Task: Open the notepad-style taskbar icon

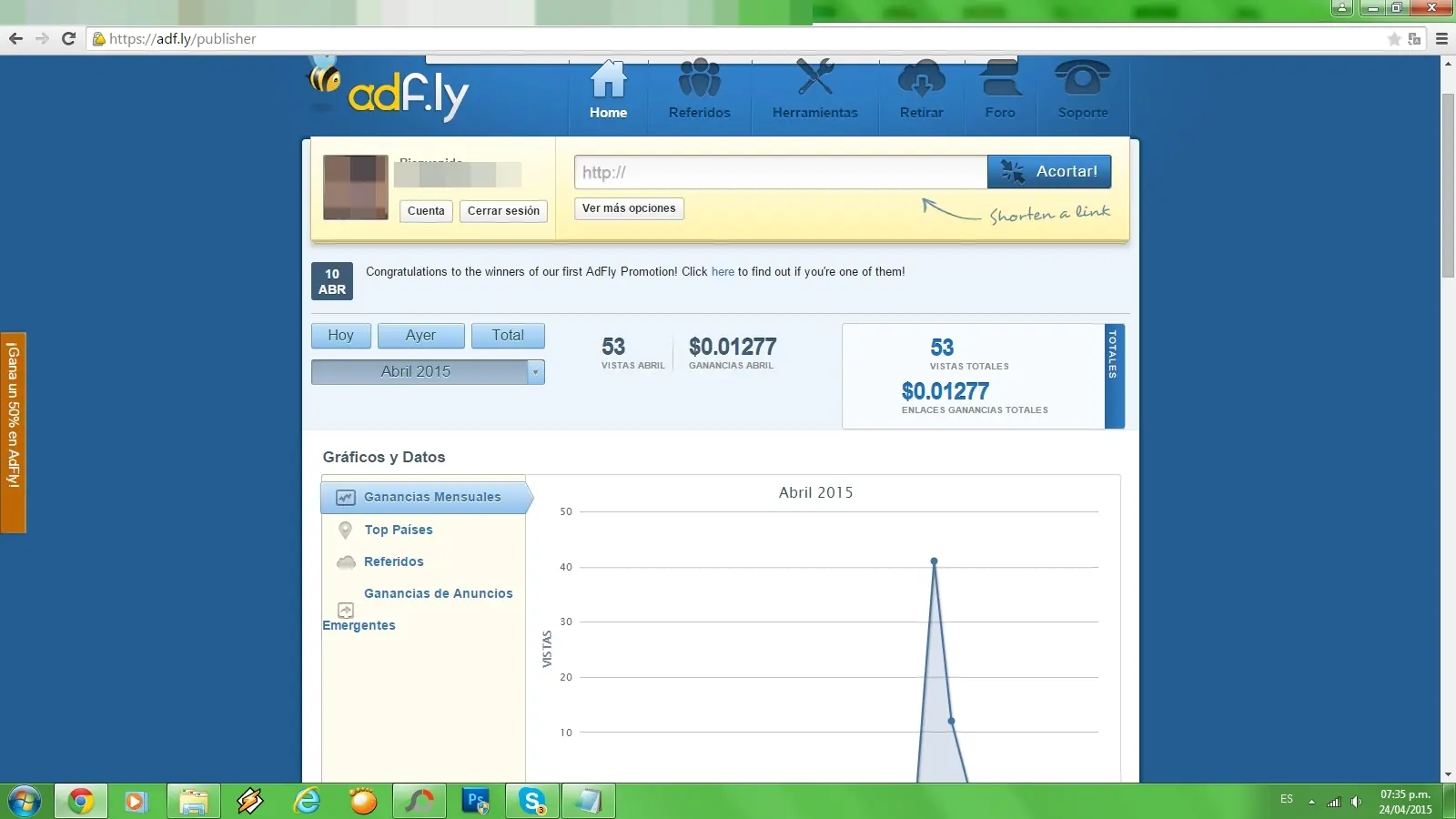Action: coord(589,802)
